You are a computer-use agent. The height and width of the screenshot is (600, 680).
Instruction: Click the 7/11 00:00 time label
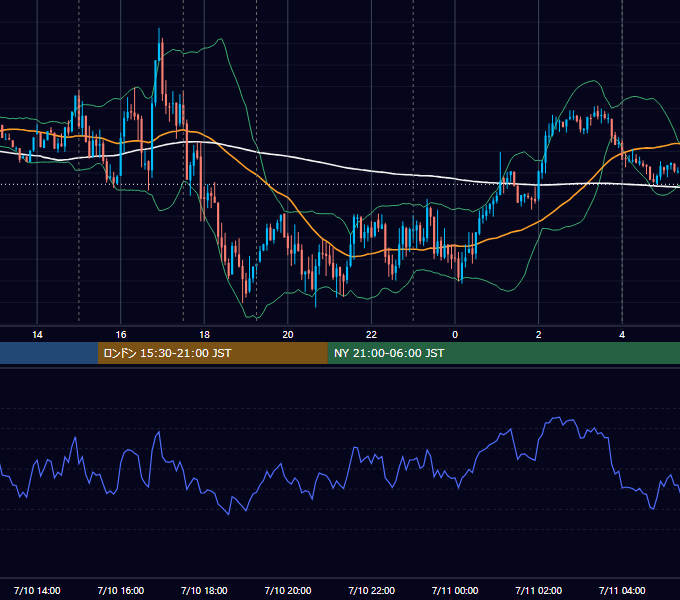(455, 590)
